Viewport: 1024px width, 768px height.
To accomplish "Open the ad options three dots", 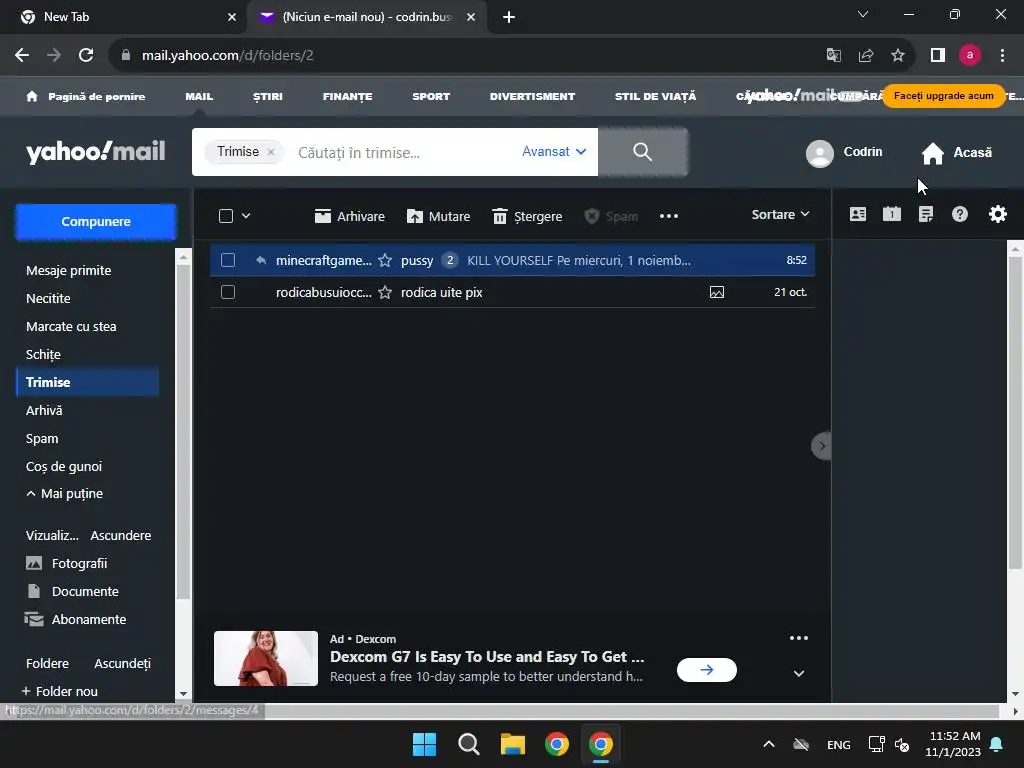I will coord(799,638).
